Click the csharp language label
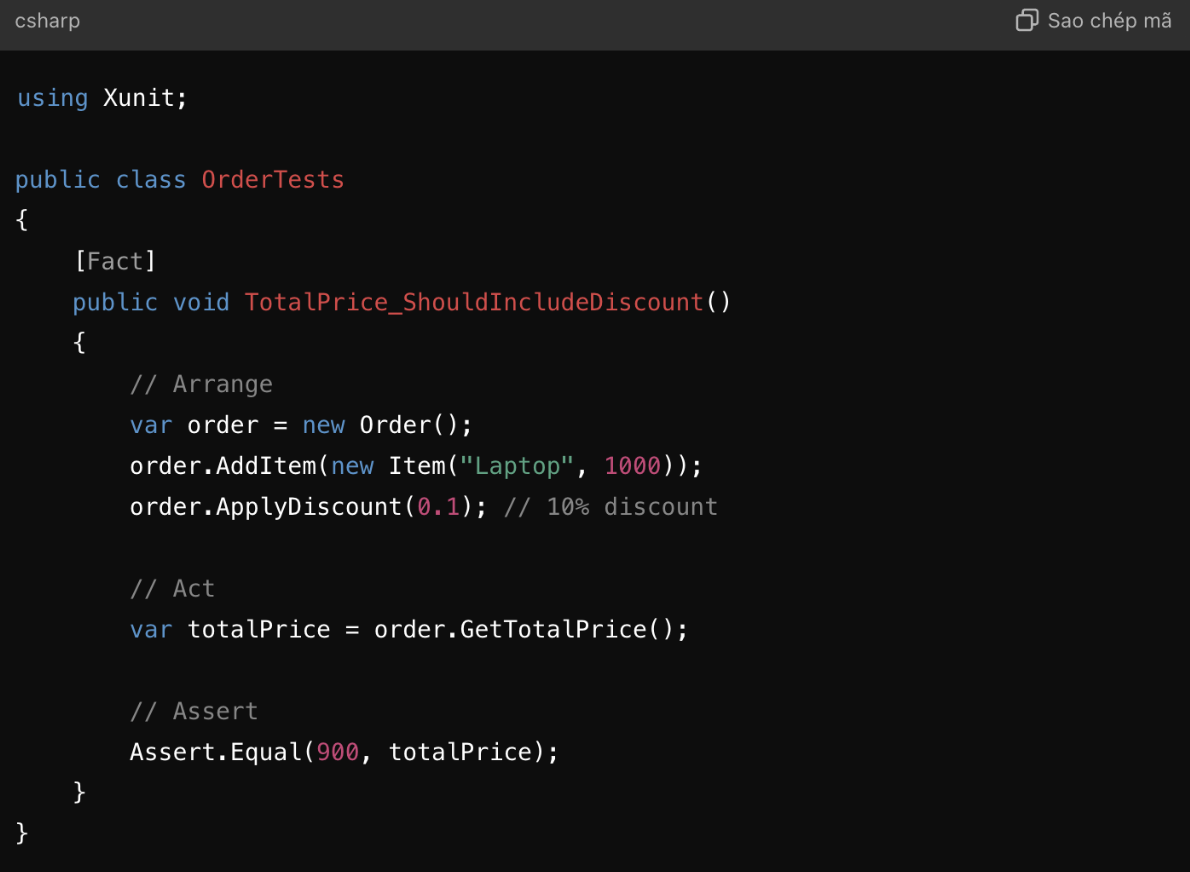The image size is (1190, 872). coord(47,20)
